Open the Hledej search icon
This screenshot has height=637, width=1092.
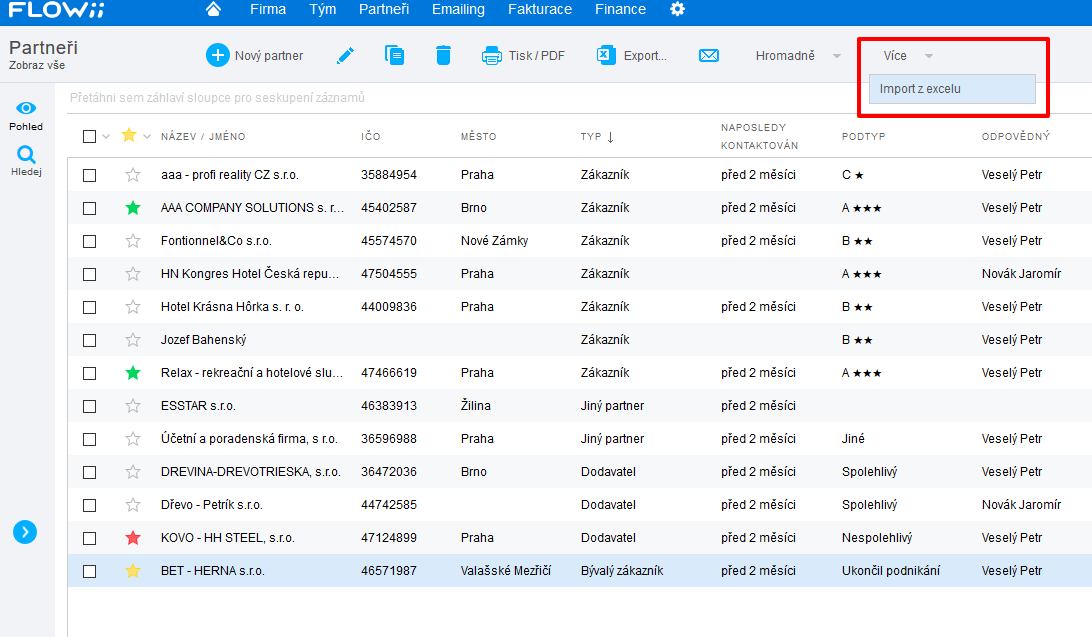coord(26,154)
